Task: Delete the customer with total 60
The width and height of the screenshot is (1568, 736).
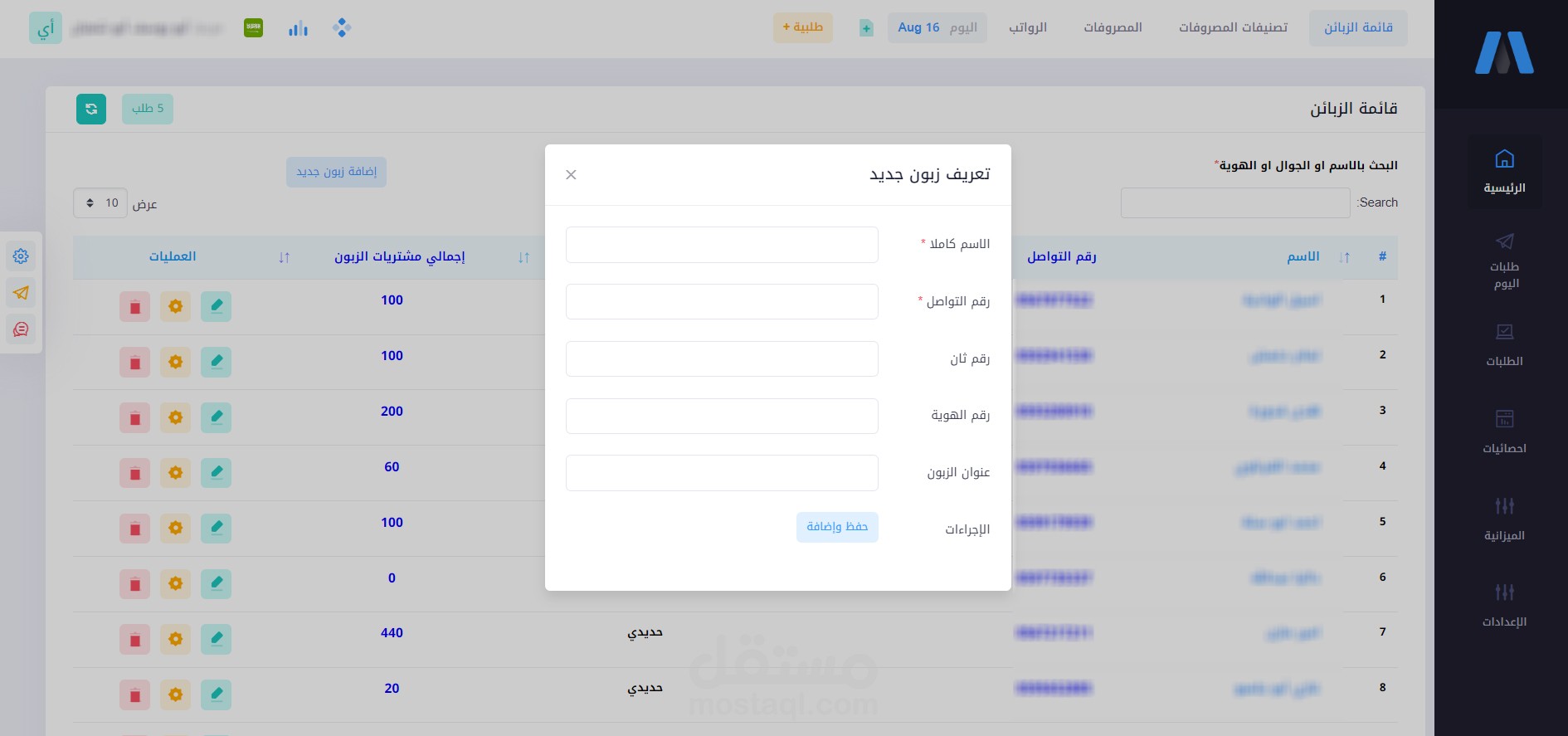Action: [x=134, y=473]
